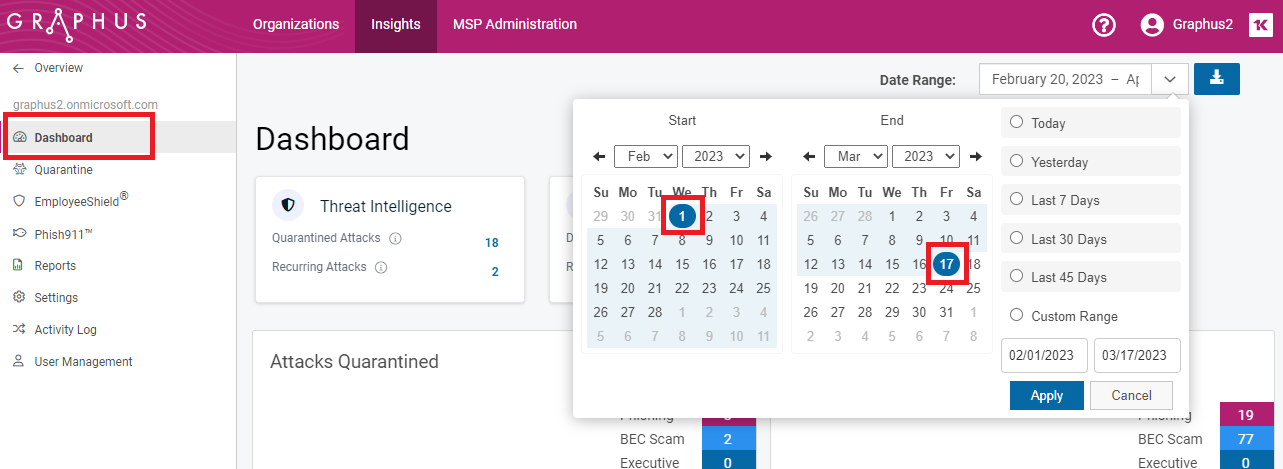Viewport: 1283px width, 469px height.
Task: Click the help question mark icon
Action: [x=1104, y=25]
